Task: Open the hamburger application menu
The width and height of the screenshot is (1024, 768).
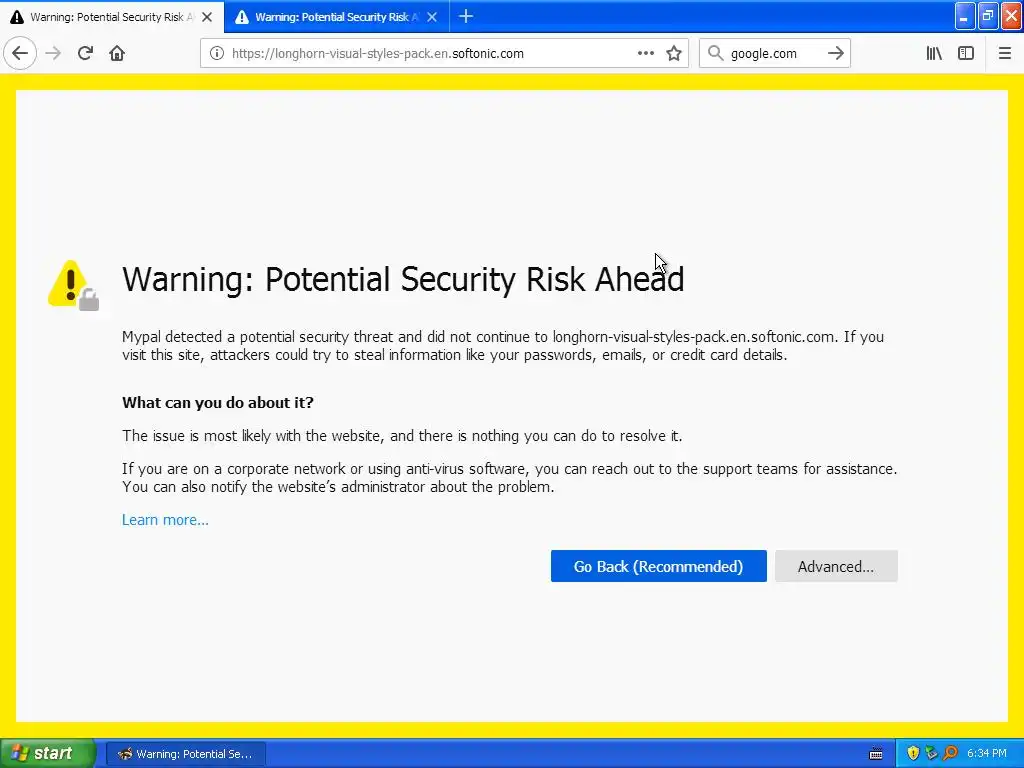Action: 1005,54
